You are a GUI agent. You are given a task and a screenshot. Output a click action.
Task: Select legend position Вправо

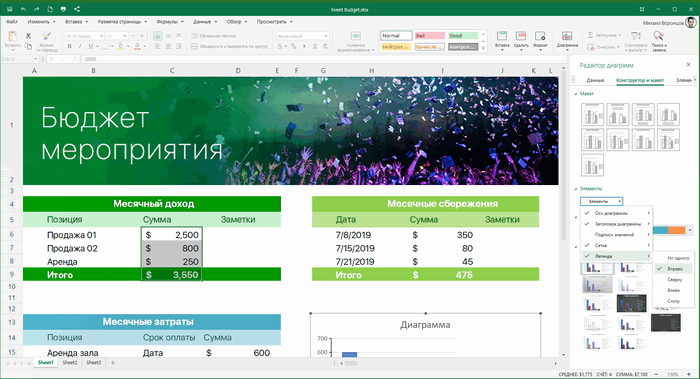(674, 269)
